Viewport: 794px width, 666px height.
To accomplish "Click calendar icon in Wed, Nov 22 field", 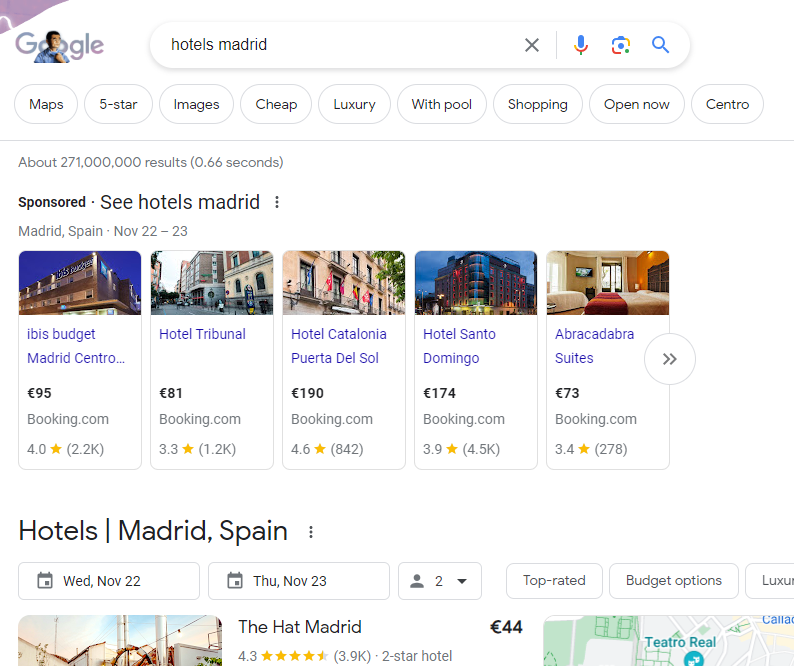I will click(x=45, y=580).
